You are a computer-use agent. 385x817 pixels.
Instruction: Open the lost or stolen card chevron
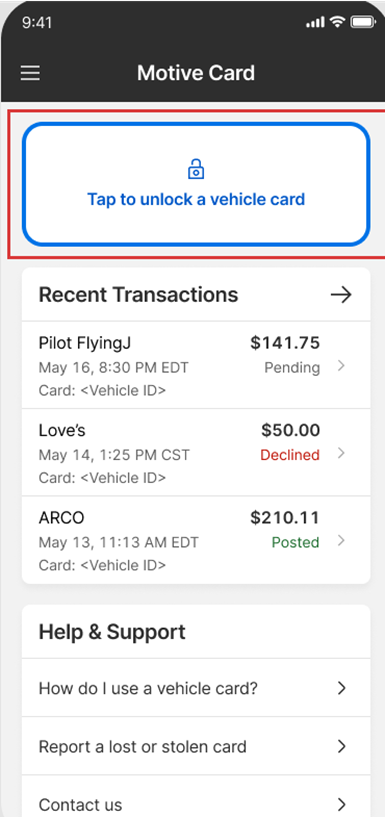click(x=342, y=747)
